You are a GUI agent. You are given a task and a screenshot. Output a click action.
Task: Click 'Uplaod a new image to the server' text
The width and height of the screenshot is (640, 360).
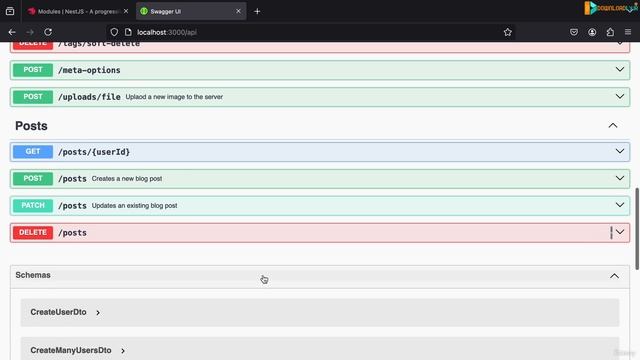pos(174,97)
